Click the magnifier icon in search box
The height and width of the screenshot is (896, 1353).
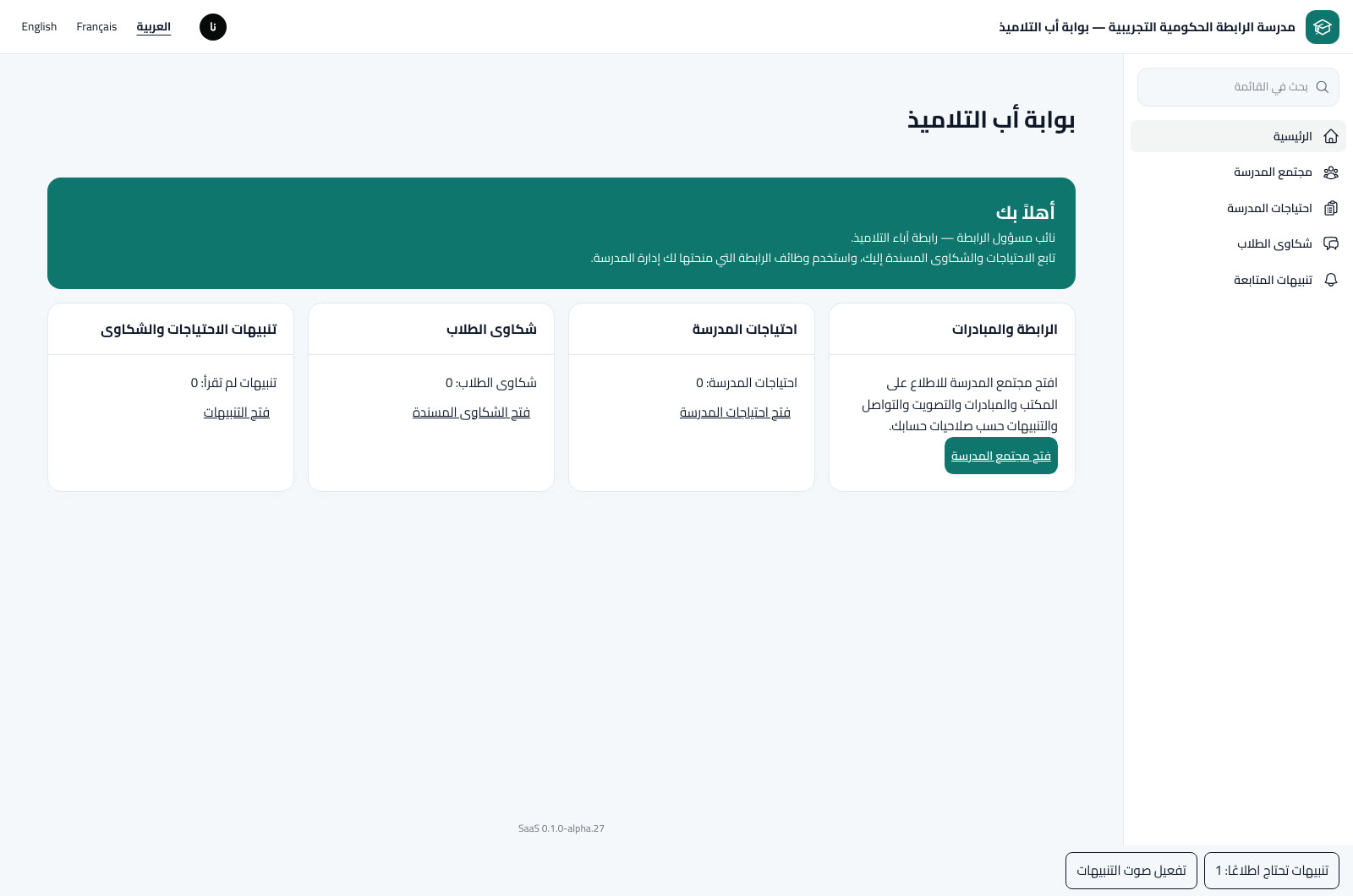point(1323,87)
